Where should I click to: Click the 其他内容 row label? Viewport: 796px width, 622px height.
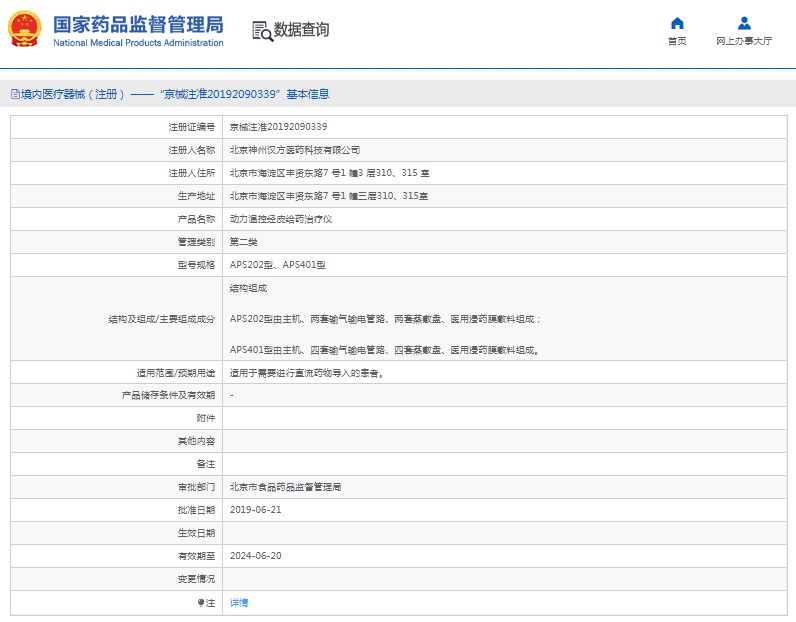tap(196, 441)
